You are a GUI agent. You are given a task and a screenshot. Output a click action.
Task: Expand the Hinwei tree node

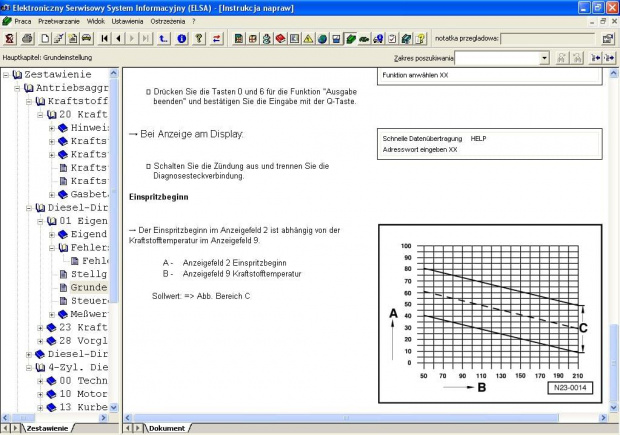coord(52,128)
